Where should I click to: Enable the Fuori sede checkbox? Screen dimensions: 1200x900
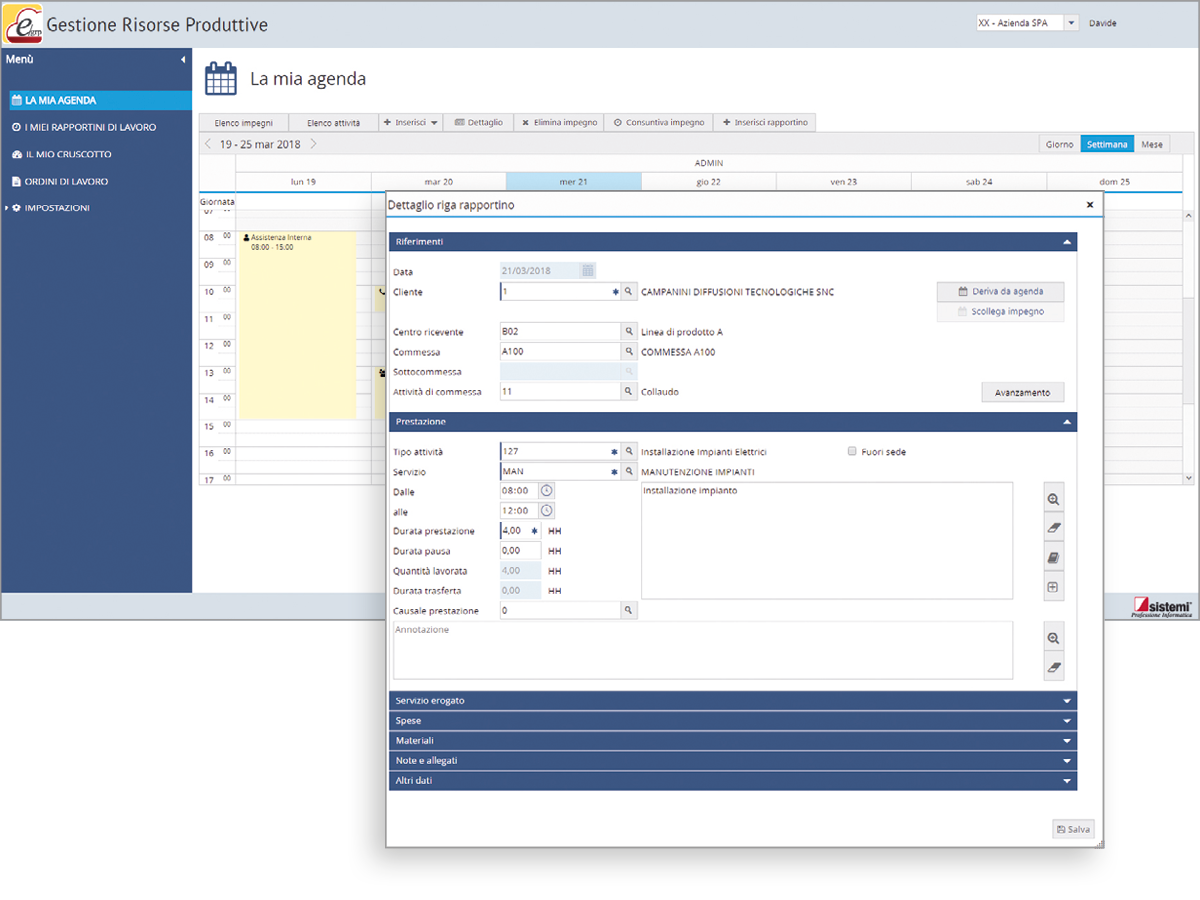(852, 452)
